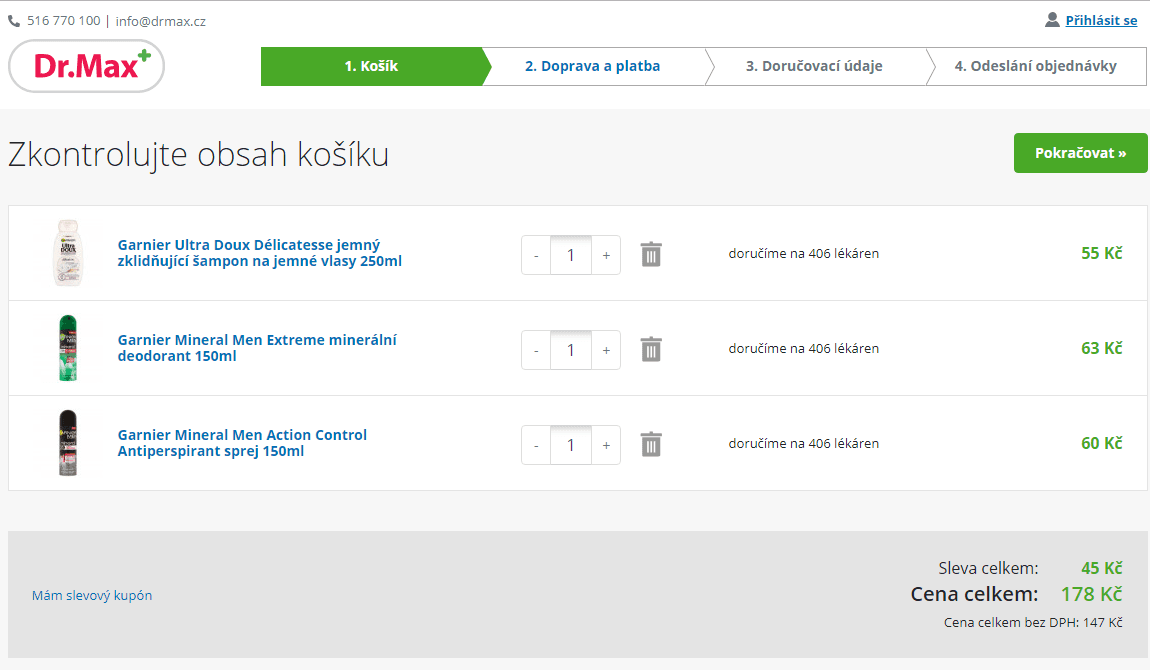Click the phone number 516 770 100
This screenshot has height=670, width=1150.
point(64,21)
